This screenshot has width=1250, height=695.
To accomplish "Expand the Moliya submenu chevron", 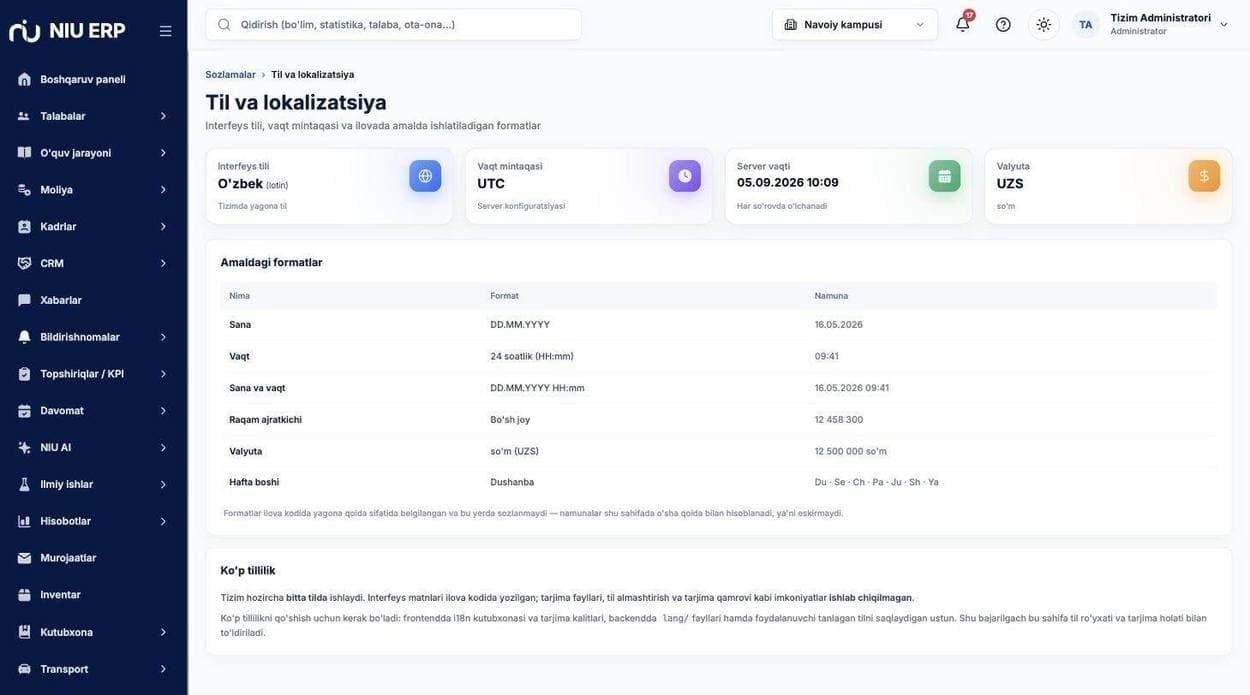I will (163, 190).
